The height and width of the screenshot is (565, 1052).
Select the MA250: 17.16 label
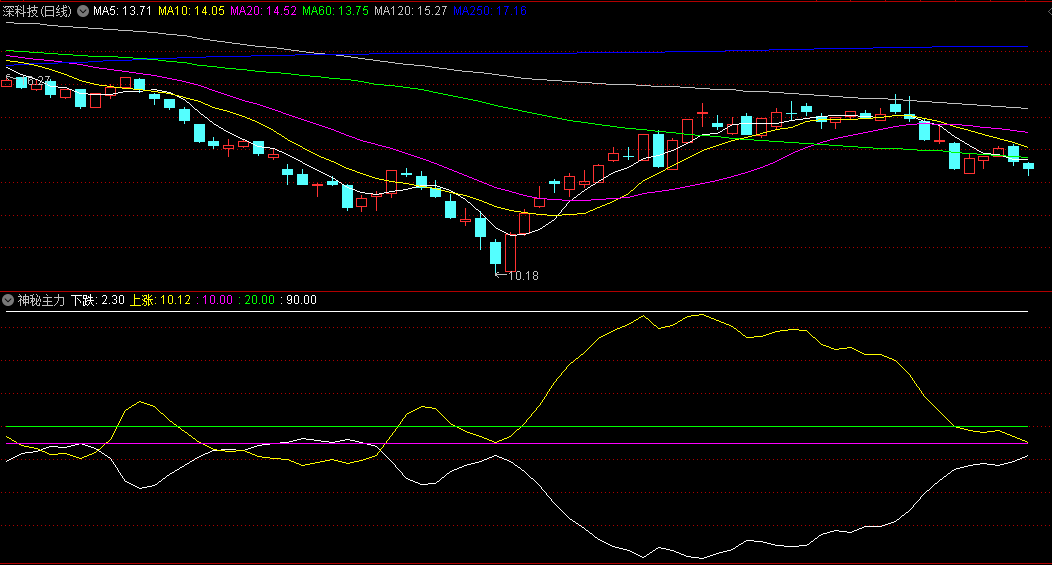click(490, 11)
